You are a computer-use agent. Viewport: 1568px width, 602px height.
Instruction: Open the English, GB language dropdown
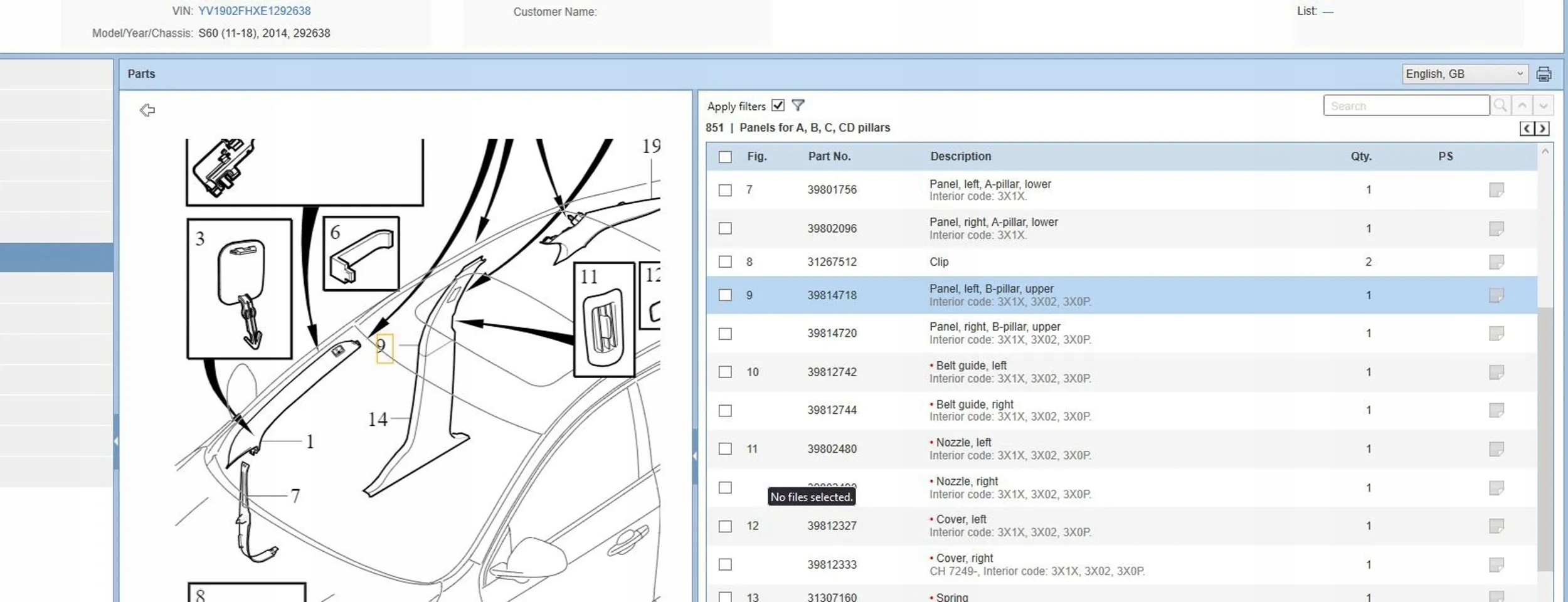coord(1464,74)
